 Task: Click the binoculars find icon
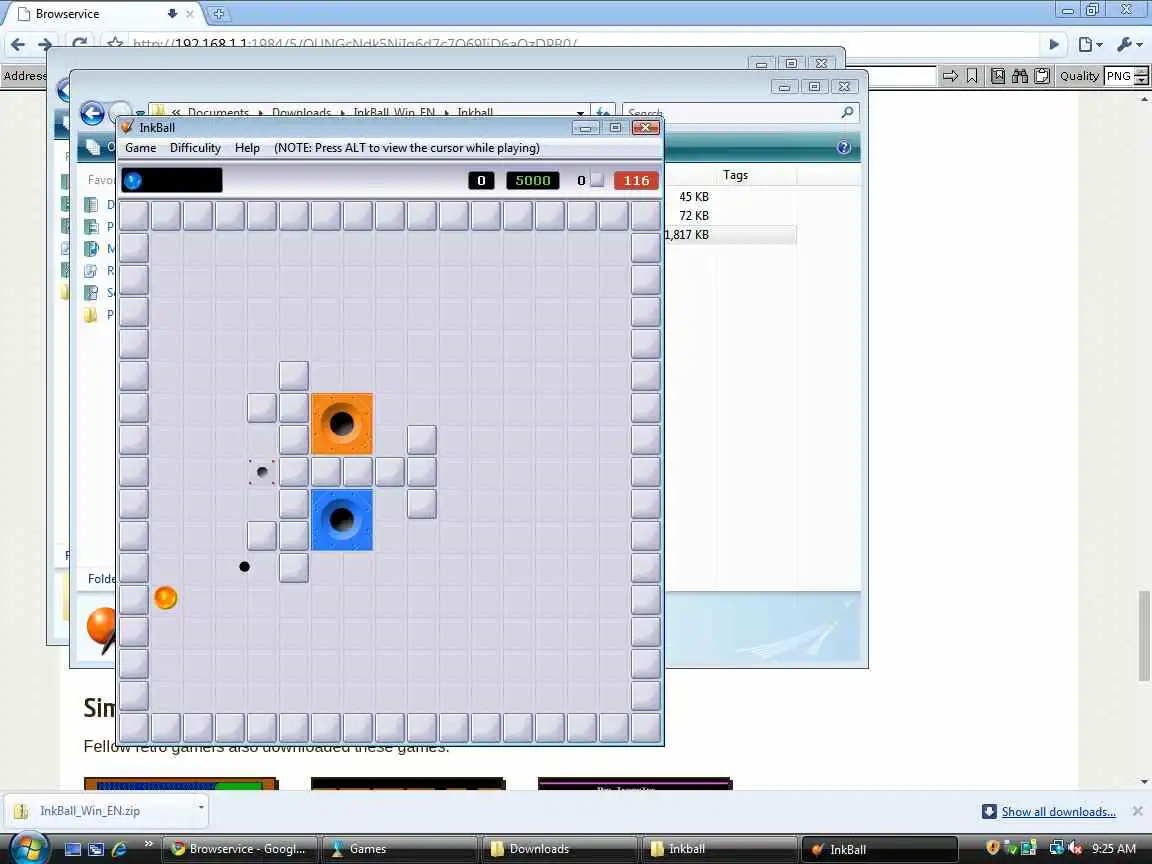1020,76
